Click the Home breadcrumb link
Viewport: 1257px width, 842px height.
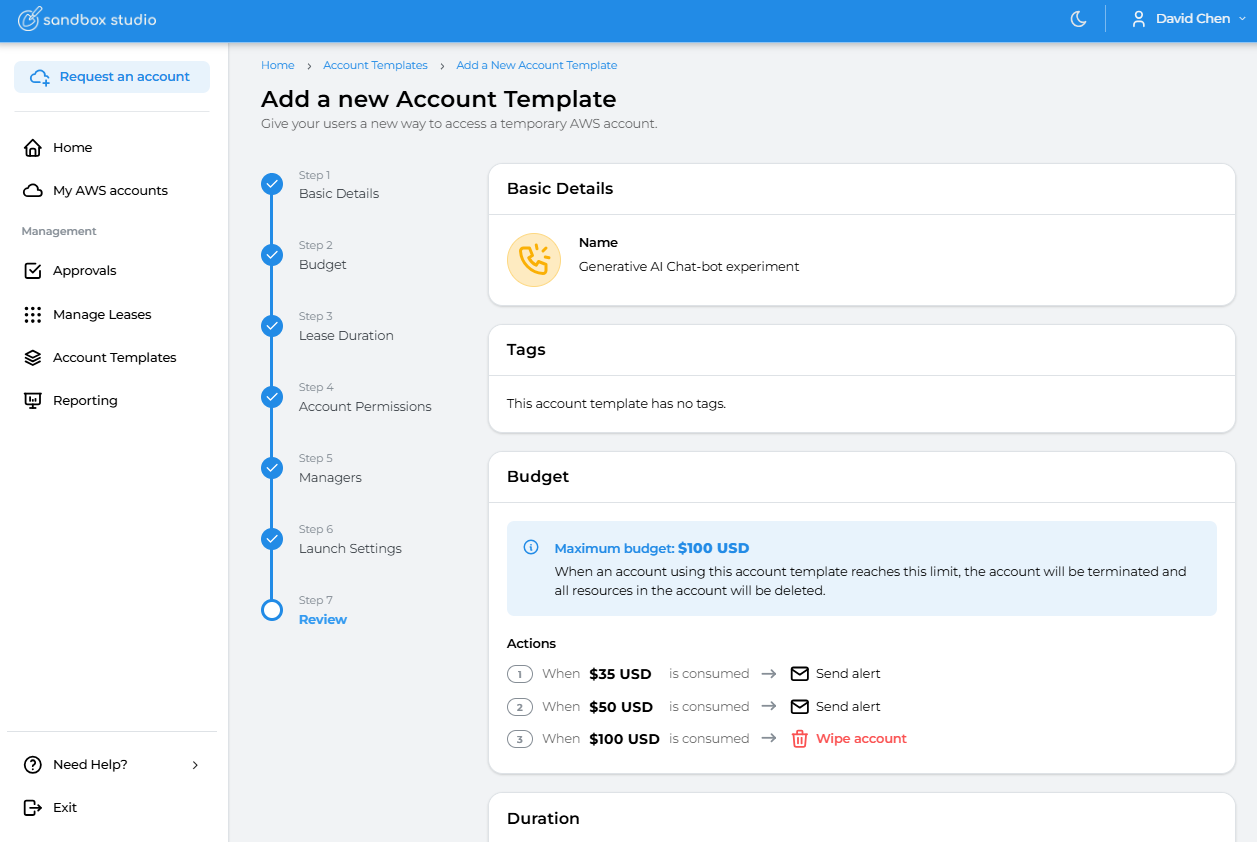[277, 65]
